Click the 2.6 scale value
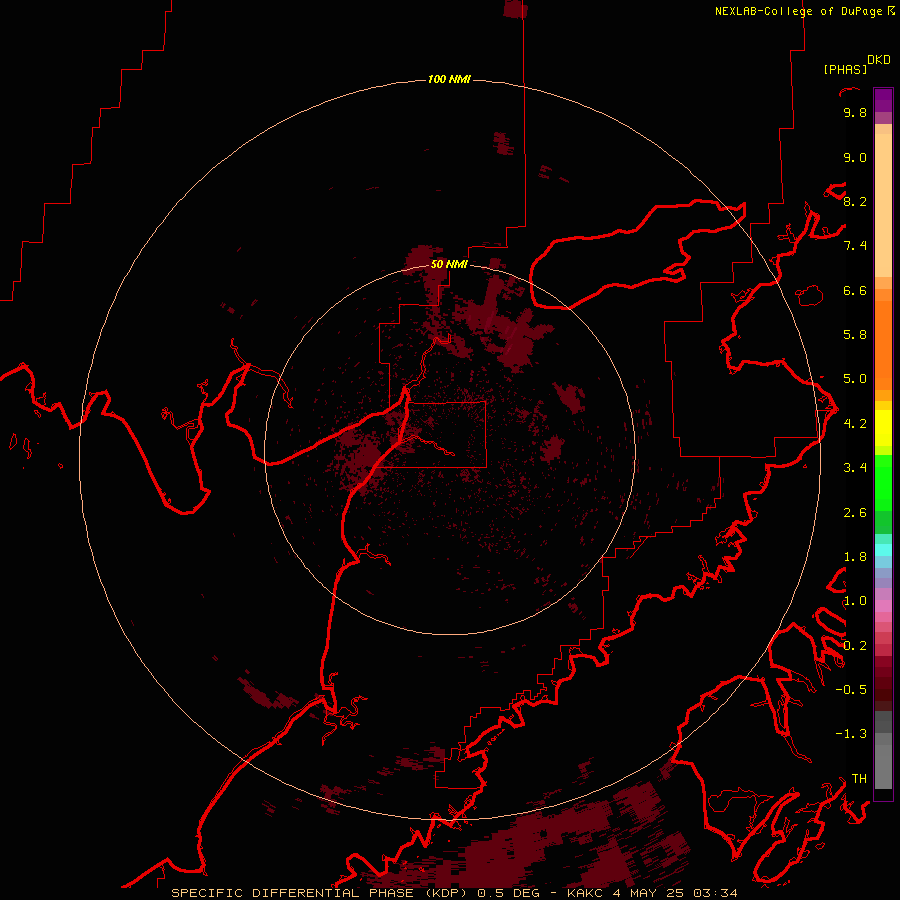Image resolution: width=900 pixels, height=900 pixels. (855, 513)
